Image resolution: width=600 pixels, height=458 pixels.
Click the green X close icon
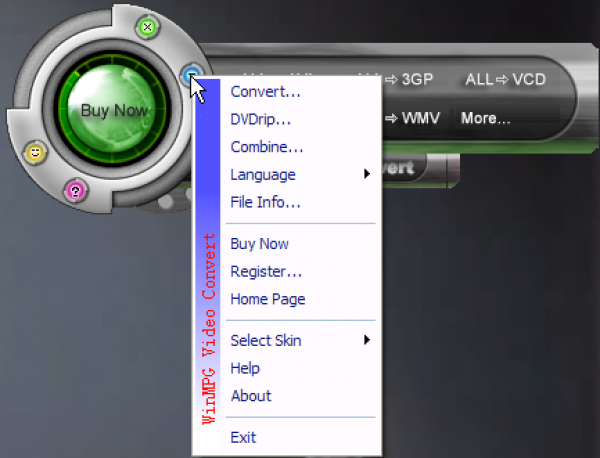coord(147,27)
